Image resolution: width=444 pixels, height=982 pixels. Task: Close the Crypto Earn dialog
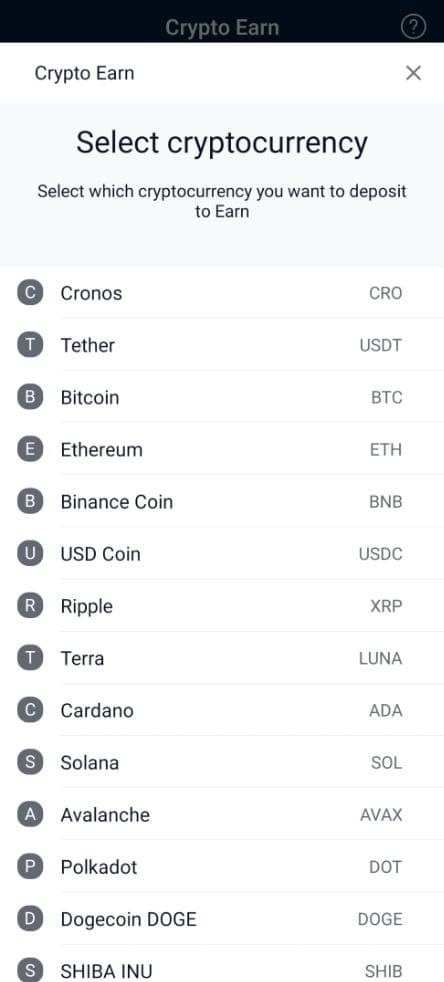[413, 73]
